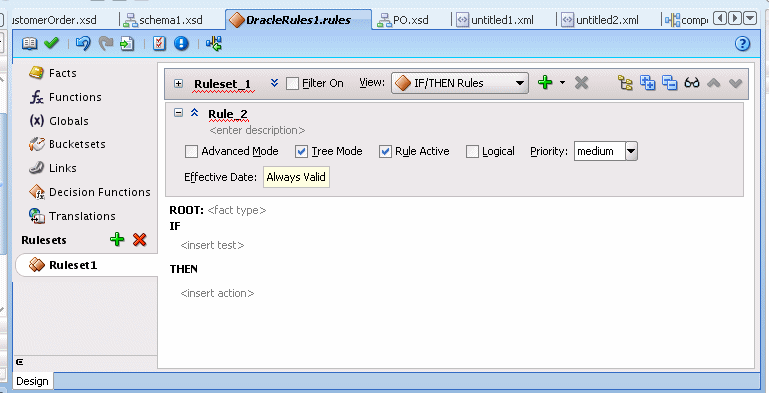Undo last change with blue arrow
The width and height of the screenshot is (769, 393).
(83, 44)
